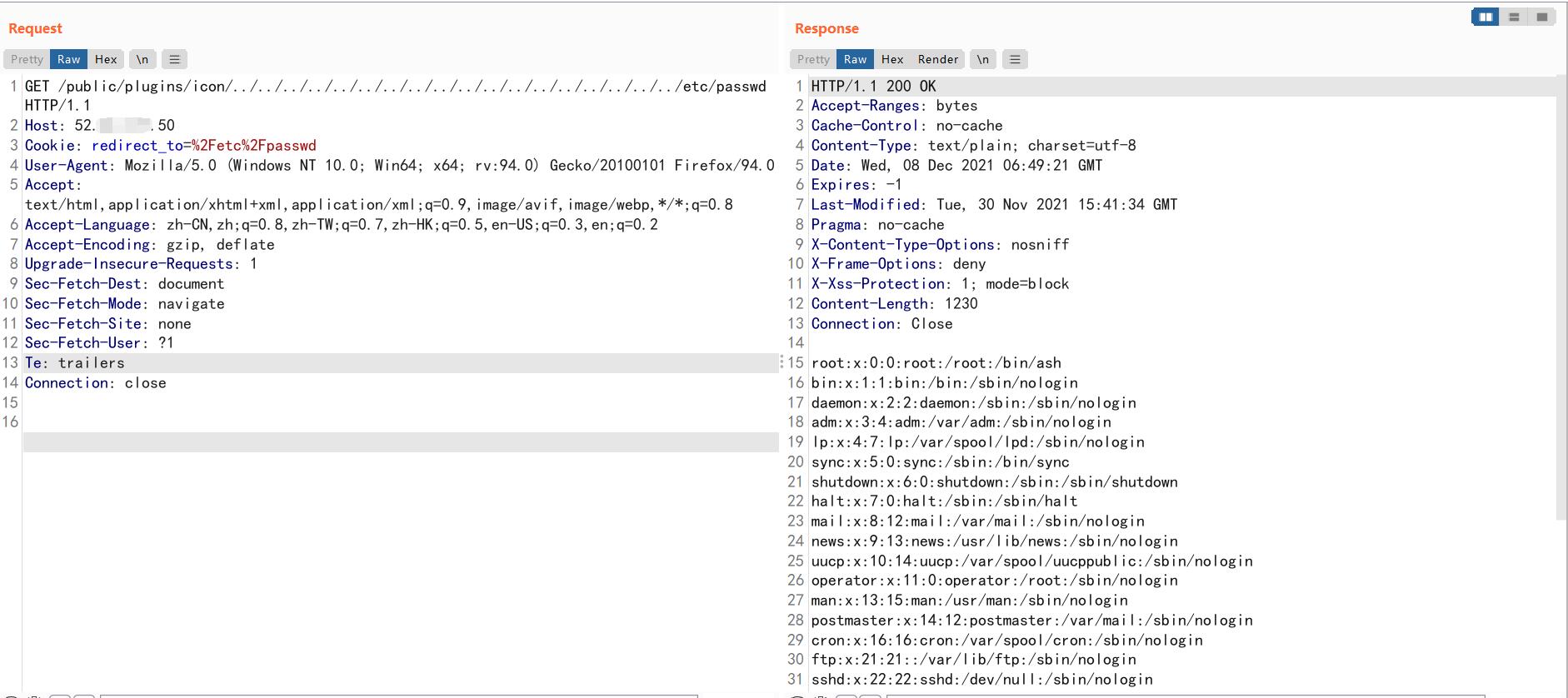Select the Raw tab in Request panel
The image size is (1568, 698).
click(68, 59)
